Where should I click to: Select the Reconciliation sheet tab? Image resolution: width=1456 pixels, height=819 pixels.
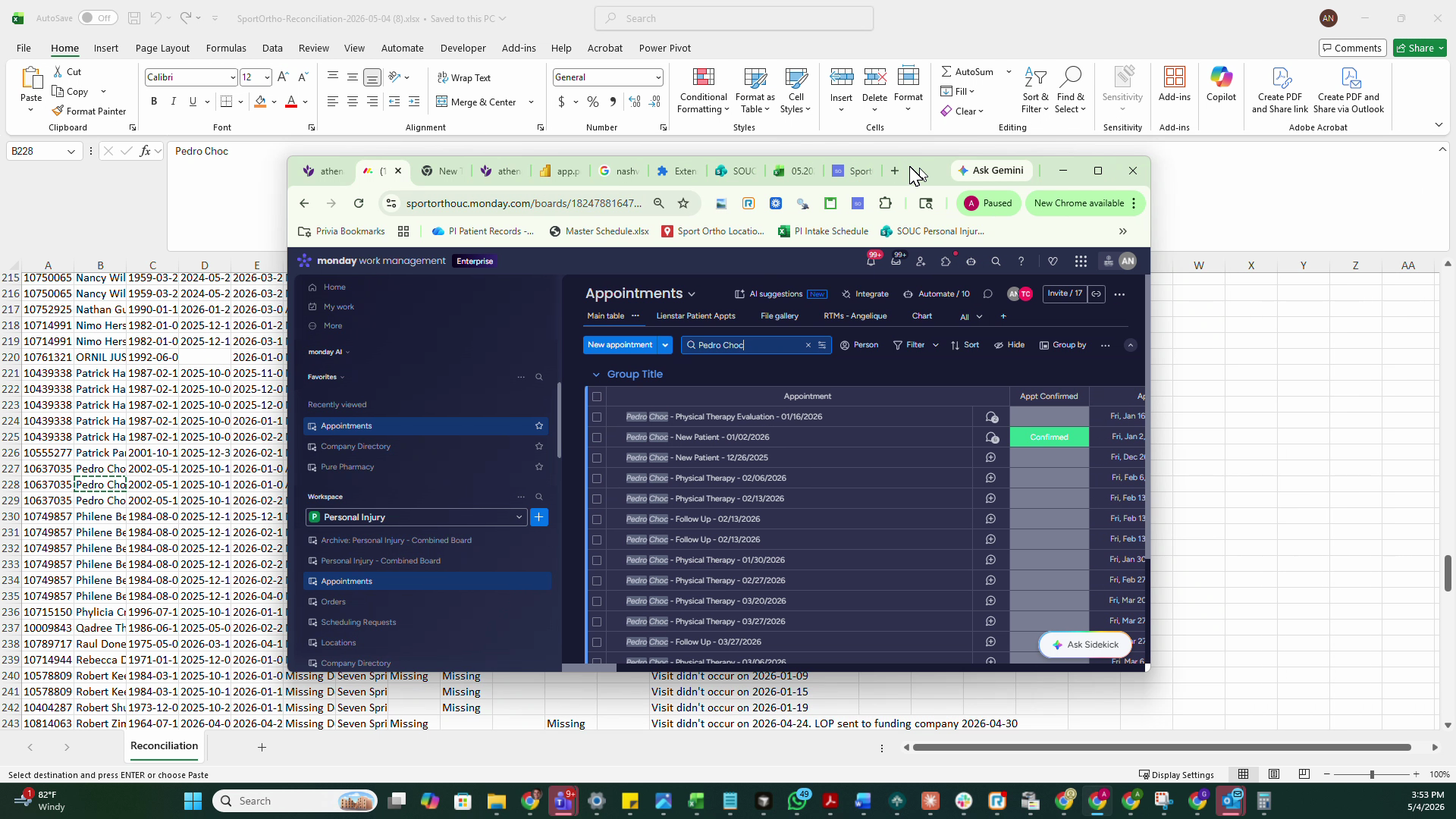click(164, 746)
